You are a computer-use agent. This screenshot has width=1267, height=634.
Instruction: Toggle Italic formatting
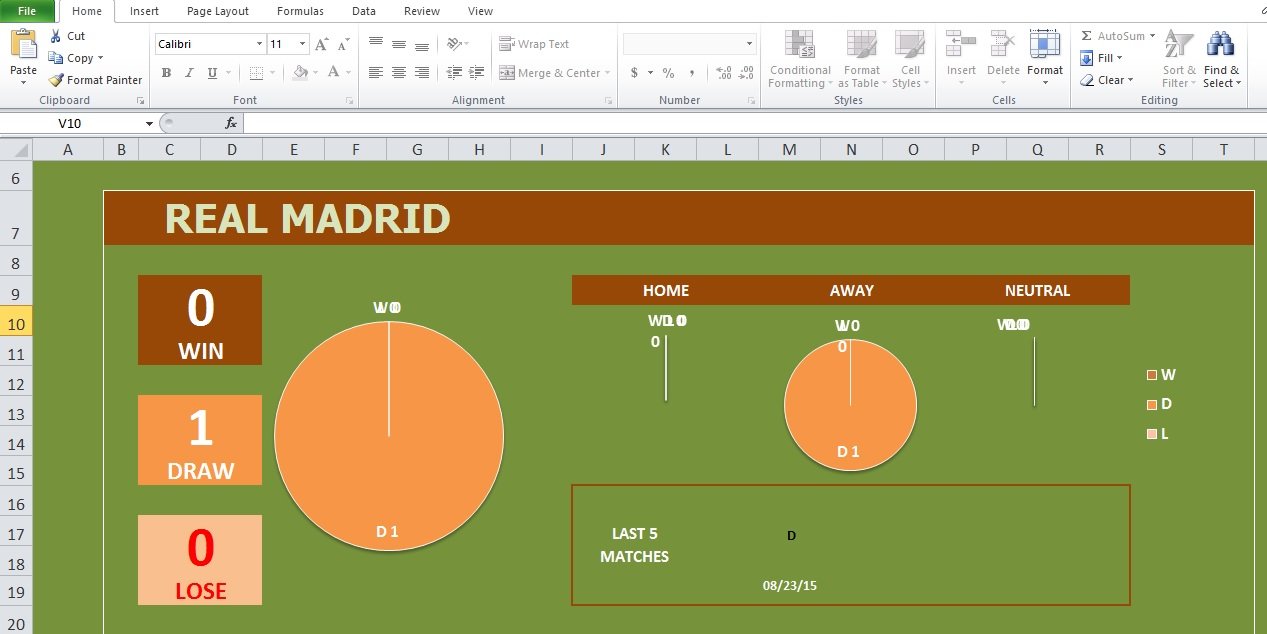click(189, 73)
